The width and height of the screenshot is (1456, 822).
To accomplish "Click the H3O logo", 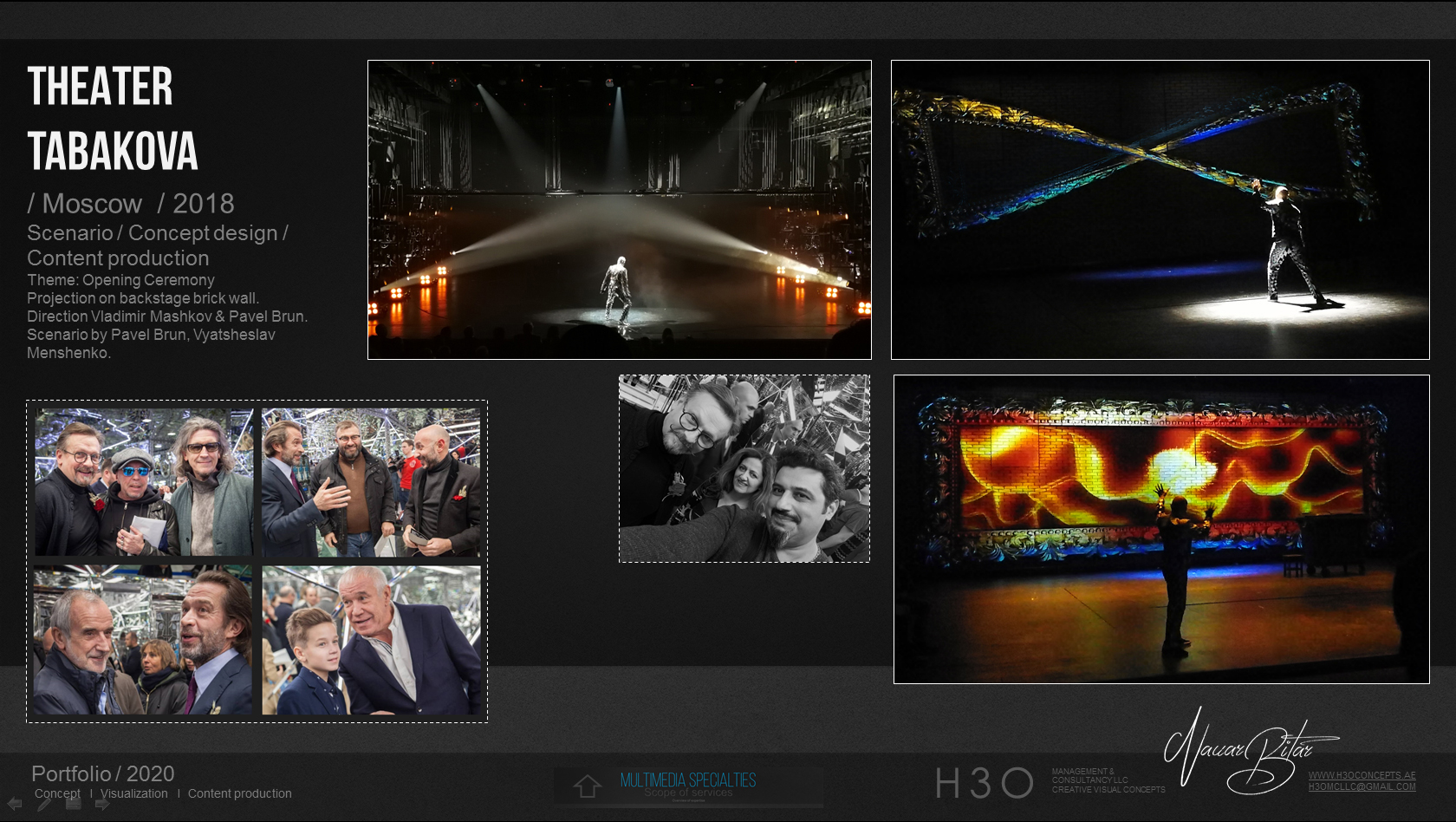I will (984, 783).
